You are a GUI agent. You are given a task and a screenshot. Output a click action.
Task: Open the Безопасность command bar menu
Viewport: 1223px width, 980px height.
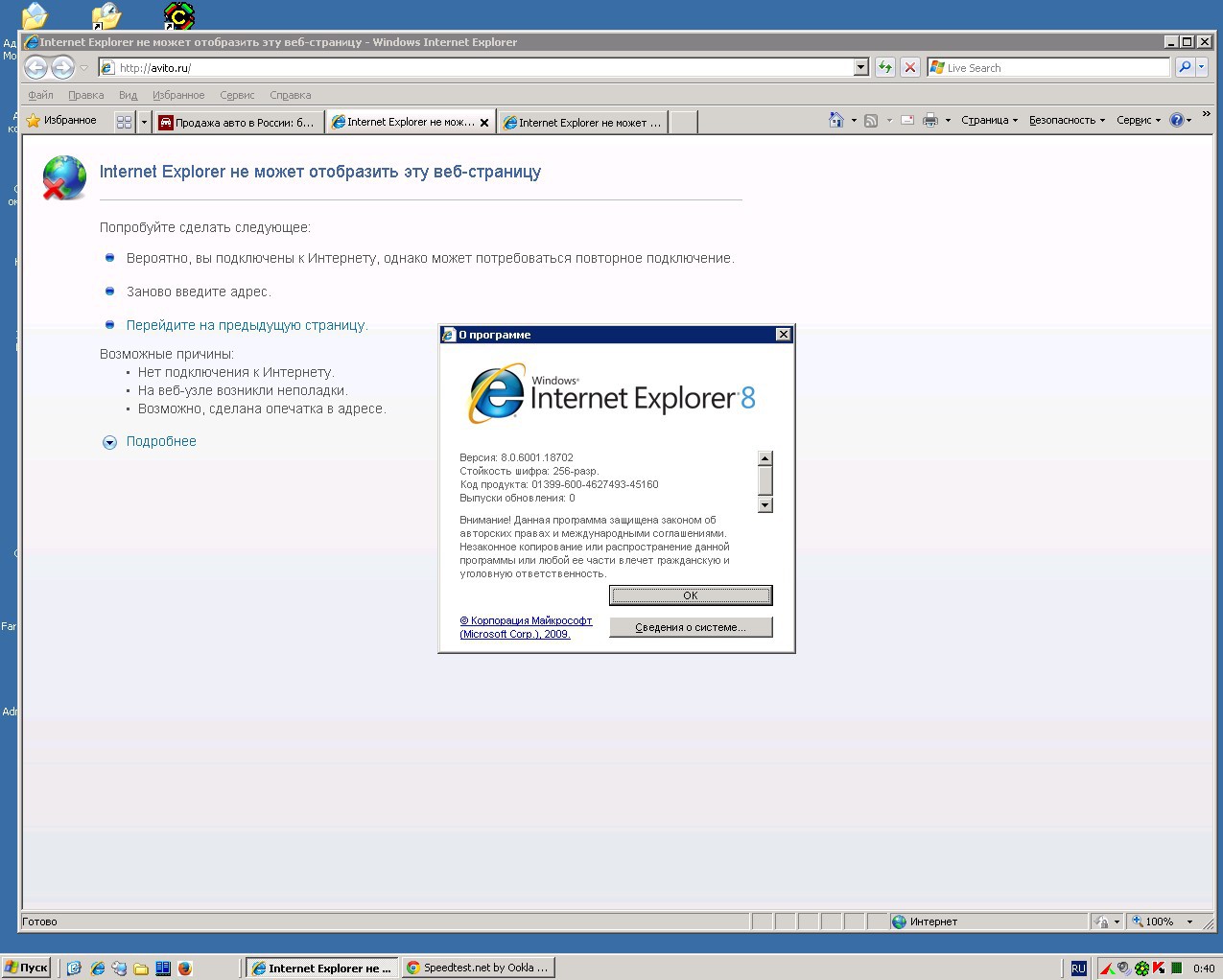click(1067, 121)
